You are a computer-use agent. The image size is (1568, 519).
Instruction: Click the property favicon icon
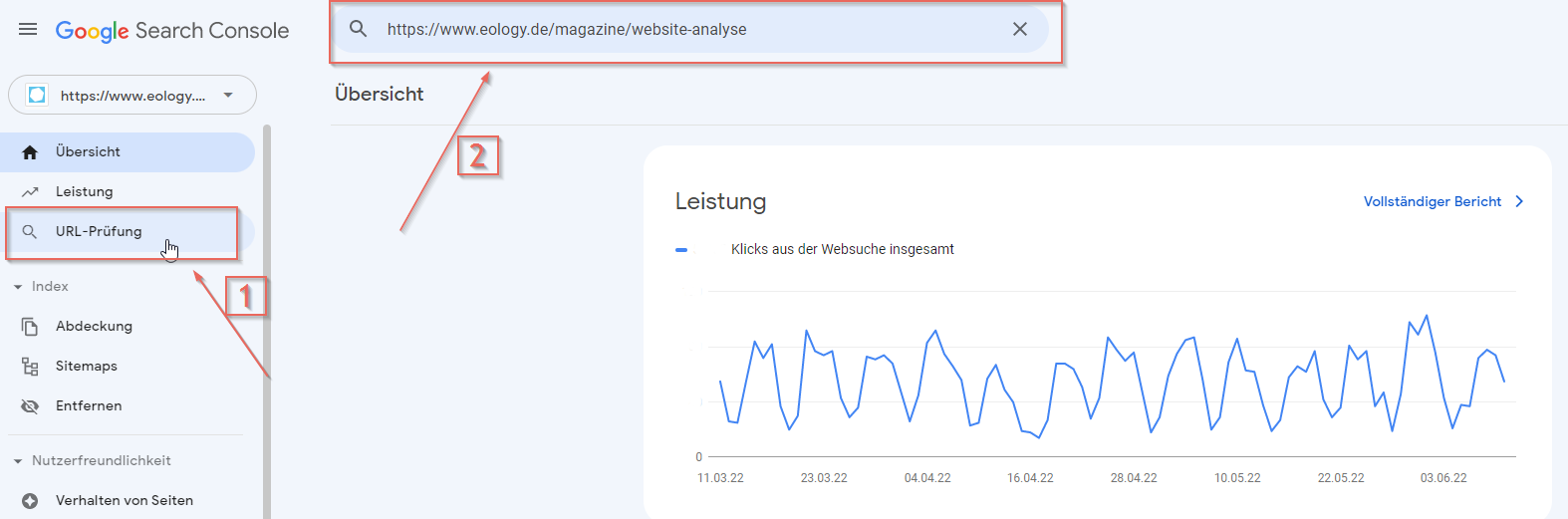(x=37, y=95)
